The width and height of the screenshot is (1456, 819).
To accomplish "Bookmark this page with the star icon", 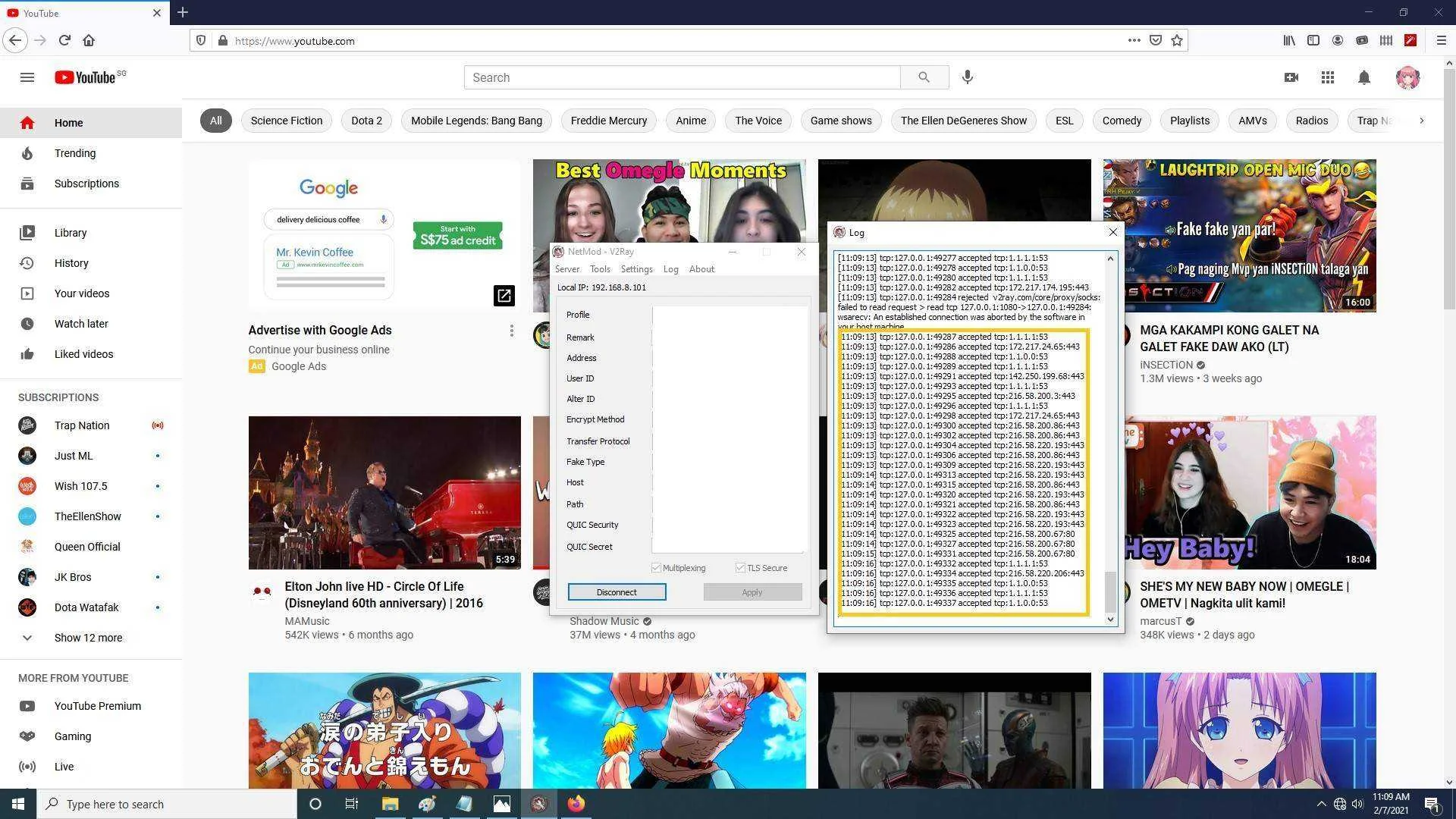I will (1177, 40).
